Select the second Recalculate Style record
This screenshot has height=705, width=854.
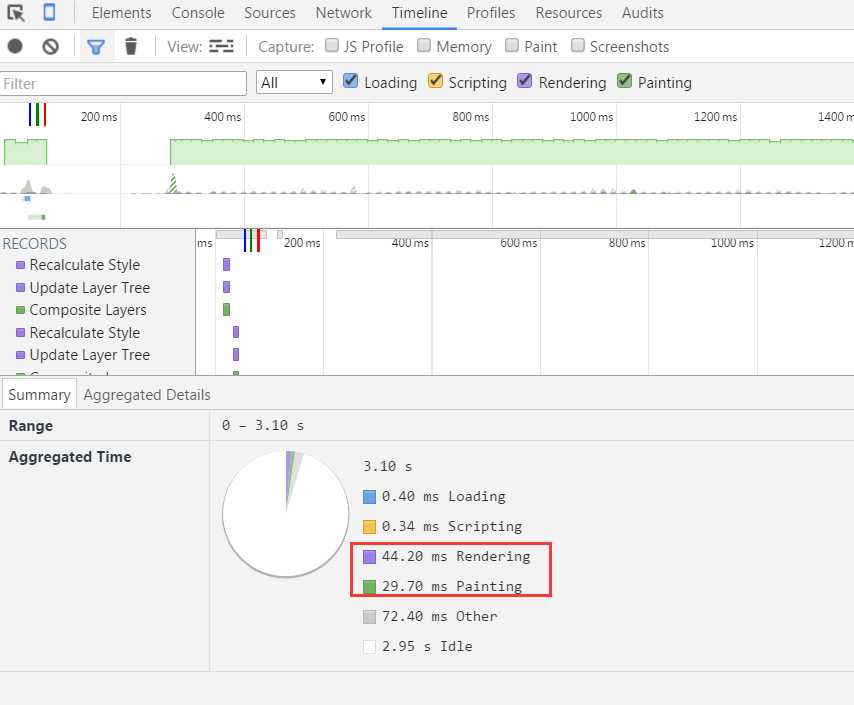point(84,332)
